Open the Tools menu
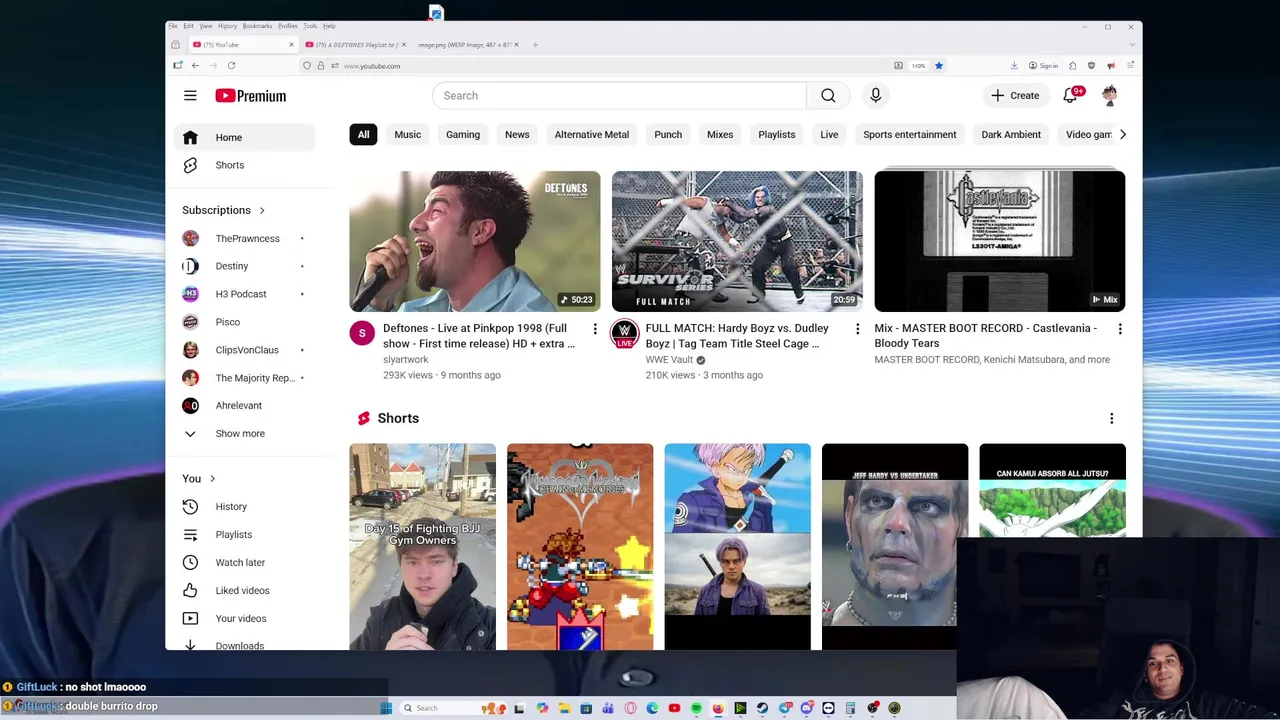The image size is (1280, 720). tap(310, 26)
